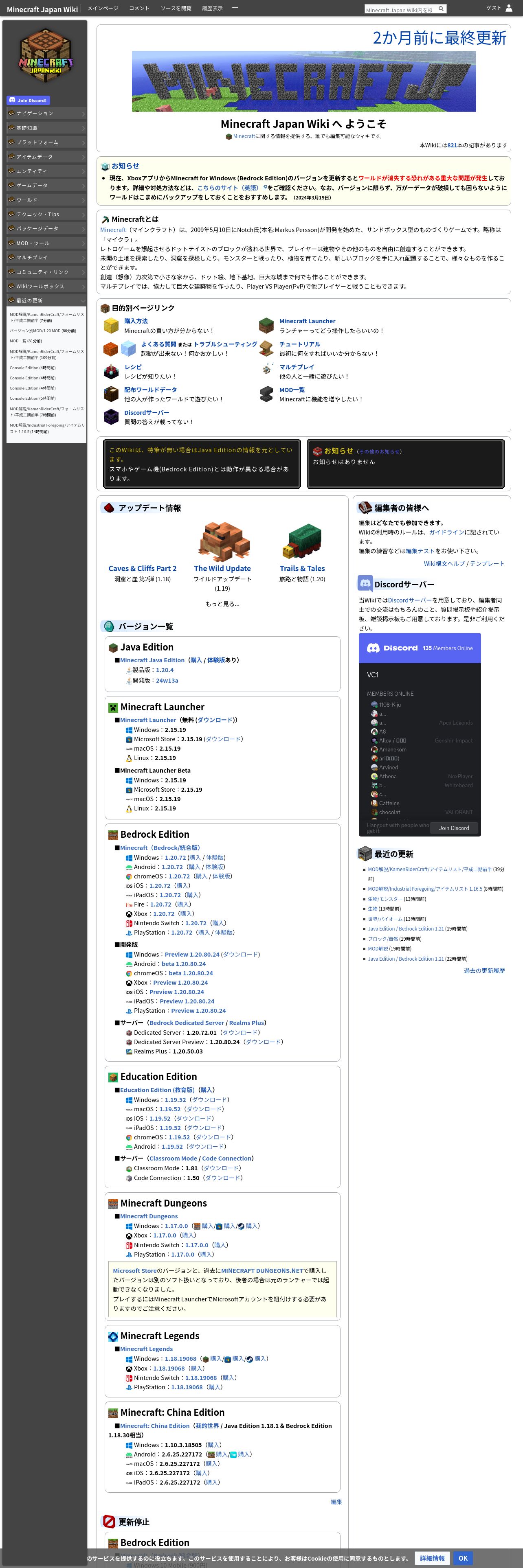Open the メインページ tab

103,8
